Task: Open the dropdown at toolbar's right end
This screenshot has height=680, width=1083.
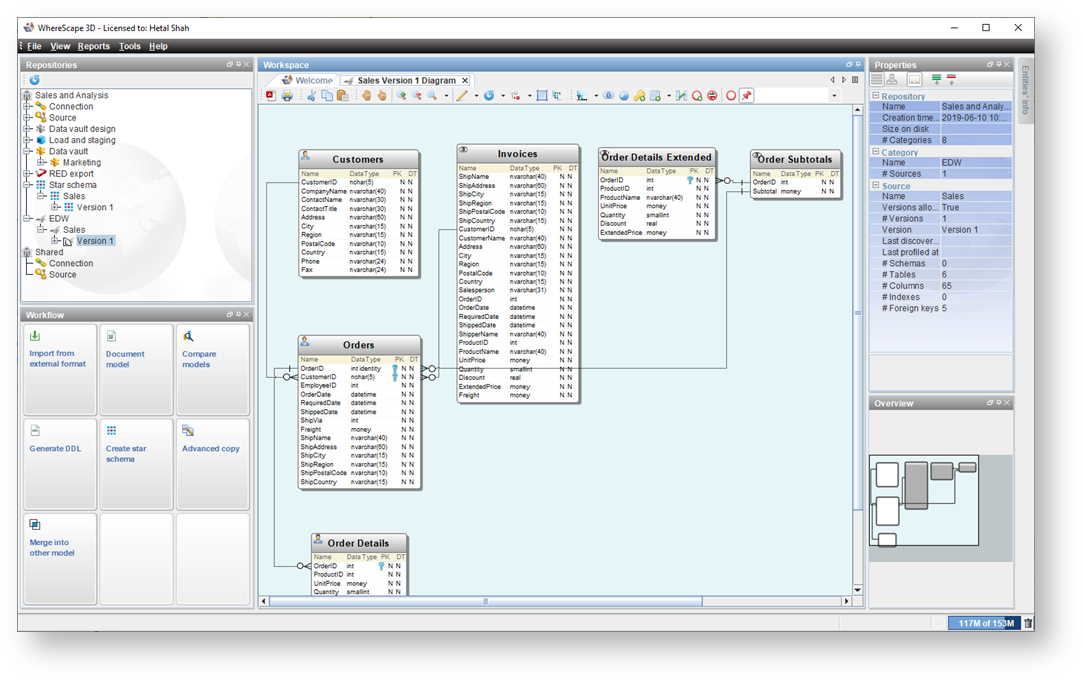Action: click(x=834, y=96)
